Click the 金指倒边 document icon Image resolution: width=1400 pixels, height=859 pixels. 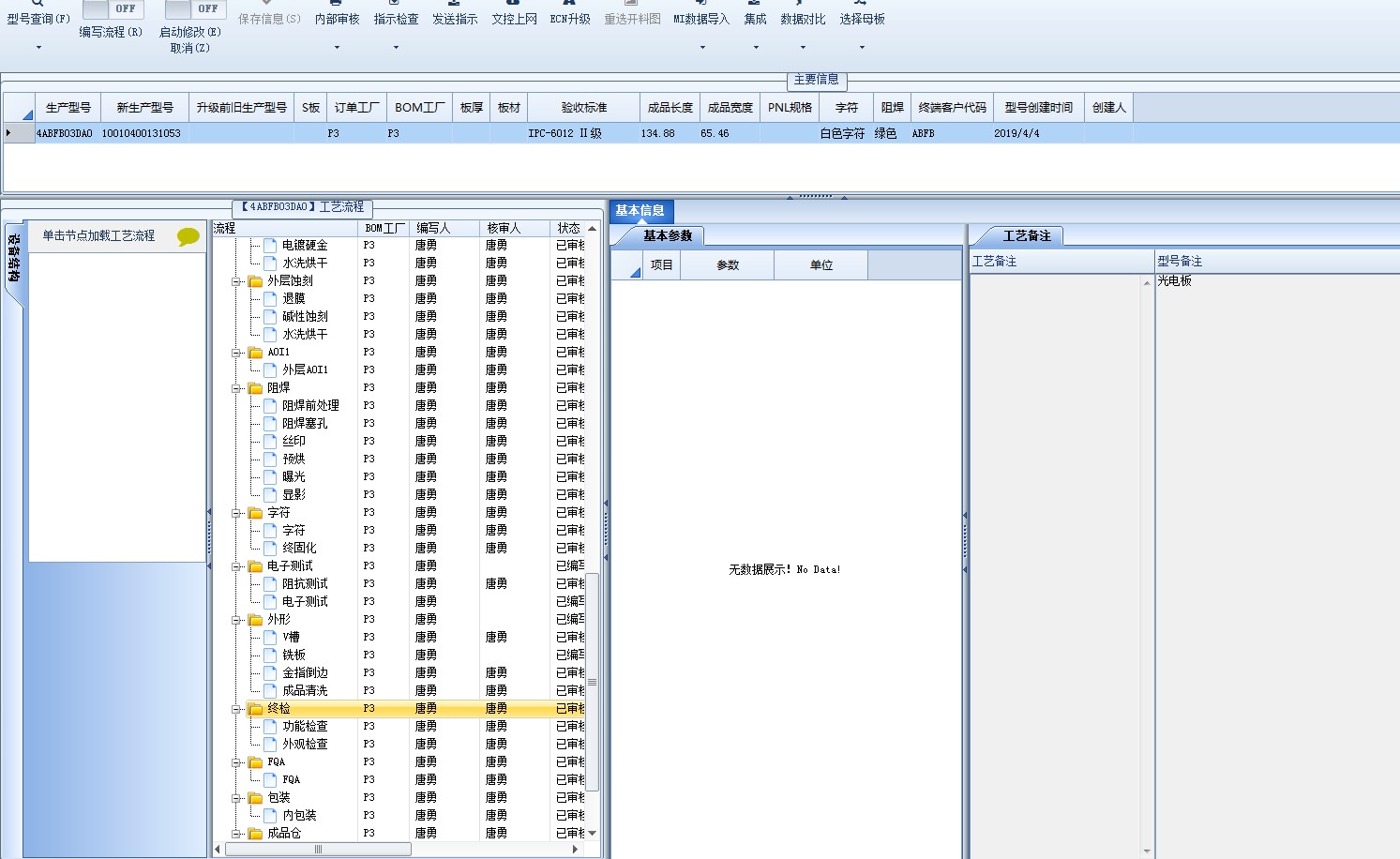tap(270, 673)
